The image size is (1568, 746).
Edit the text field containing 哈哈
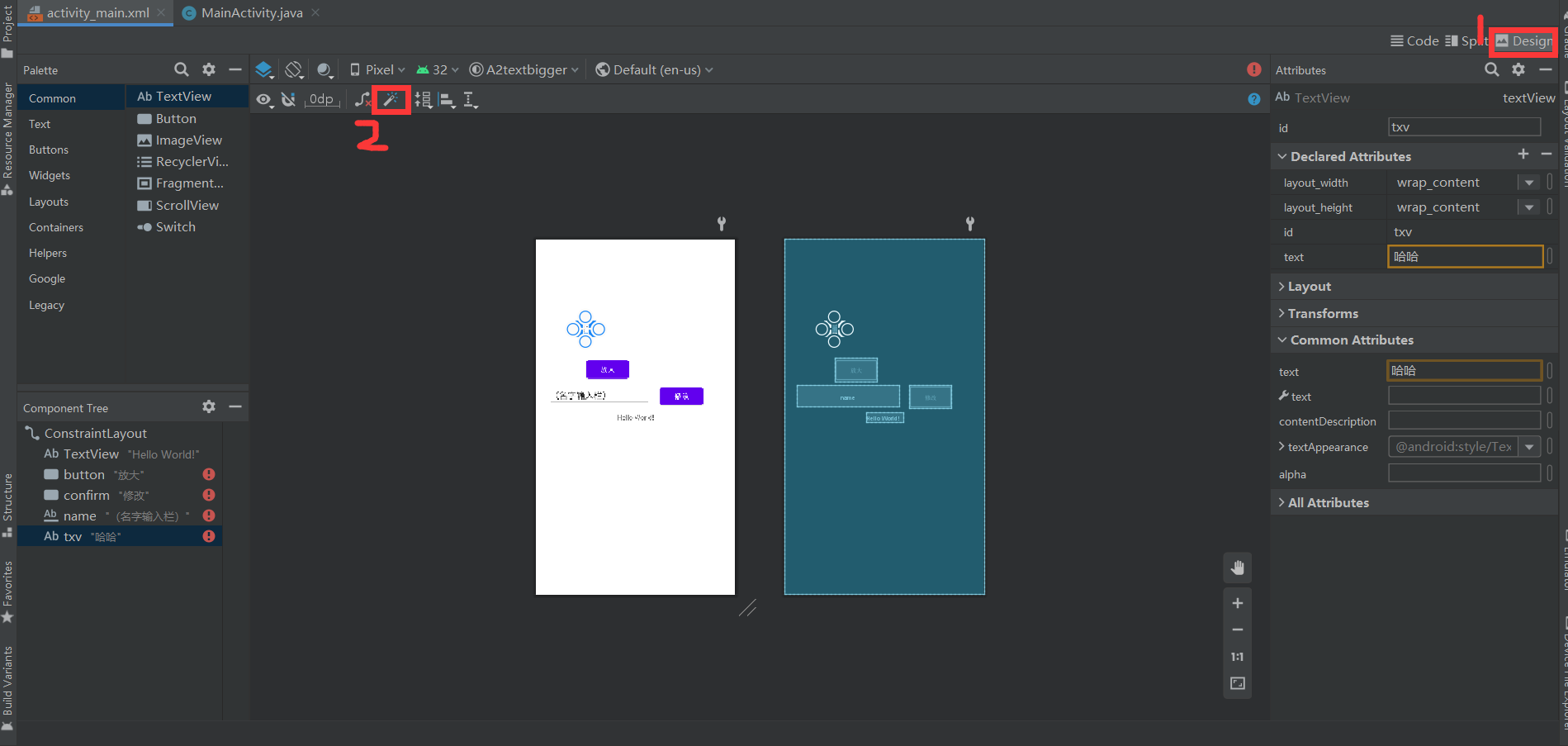(1464, 256)
